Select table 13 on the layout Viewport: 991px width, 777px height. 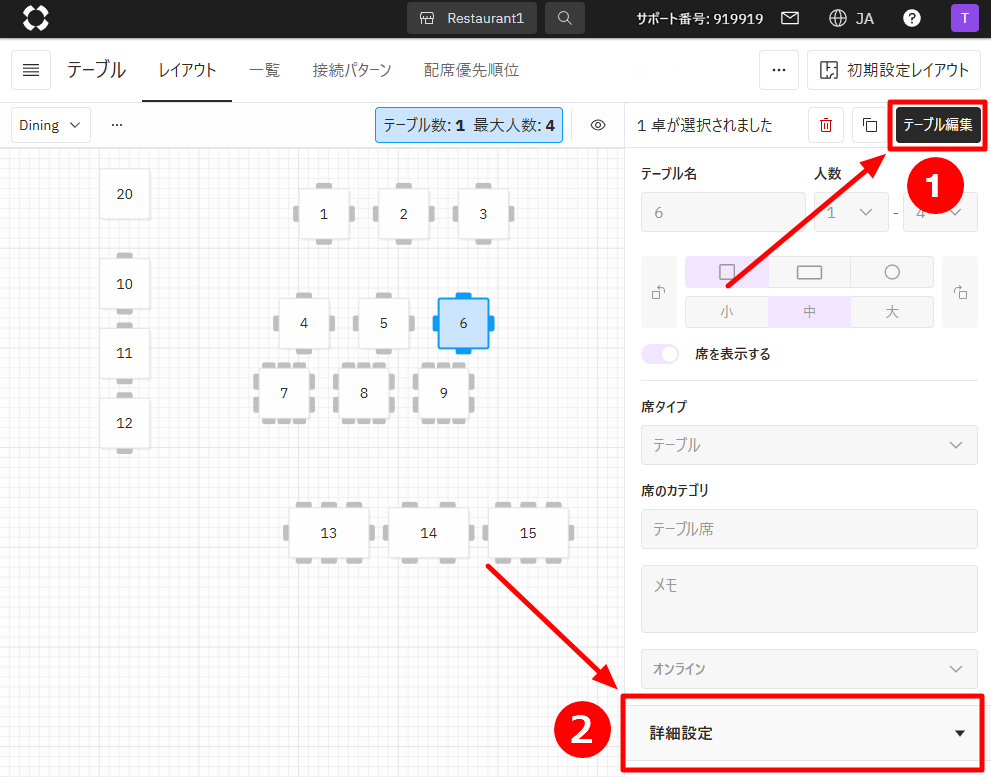(329, 533)
